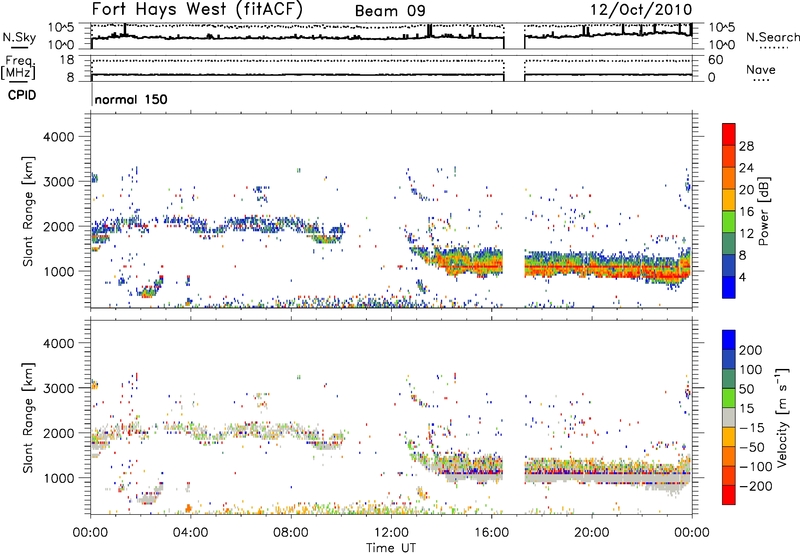Click the 'Time UT' axis label
Image resolution: width=800 pixels, height=554 pixels.
(x=391, y=548)
